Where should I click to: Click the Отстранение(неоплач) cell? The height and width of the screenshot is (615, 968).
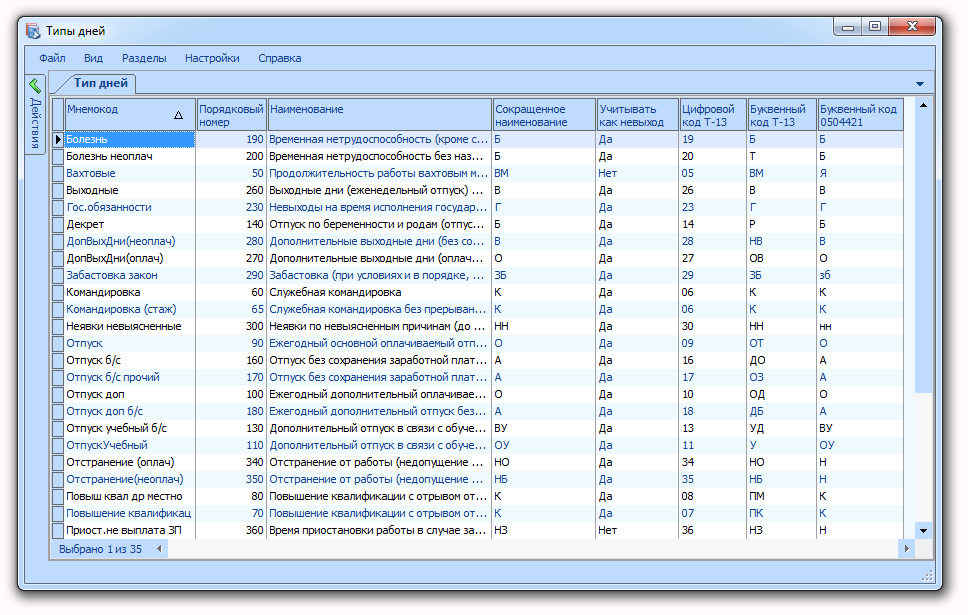130,479
